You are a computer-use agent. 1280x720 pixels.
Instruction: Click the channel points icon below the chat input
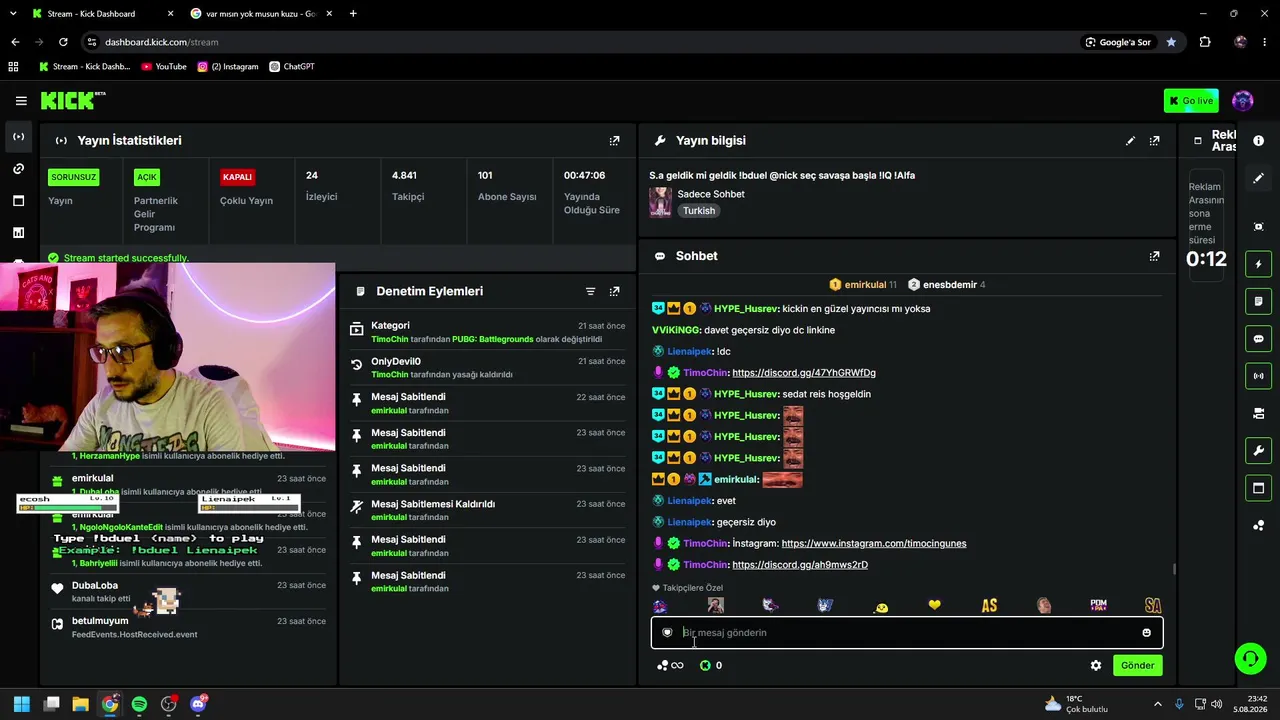(x=670, y=666)
